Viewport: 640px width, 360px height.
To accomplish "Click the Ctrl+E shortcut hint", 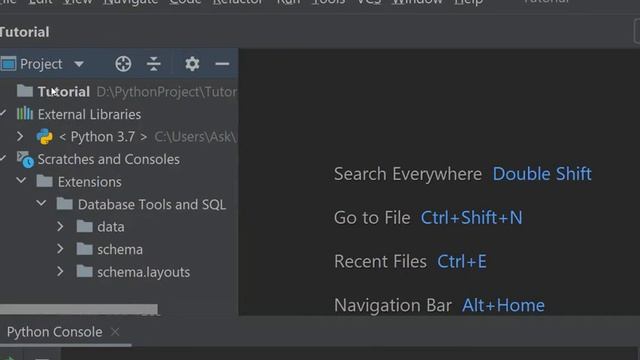I will point(462,261).
